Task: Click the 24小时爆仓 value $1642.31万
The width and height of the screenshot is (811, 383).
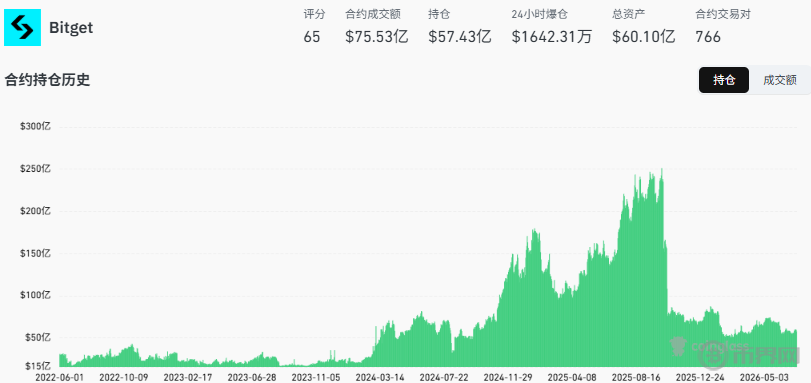Action: point(551,37)
